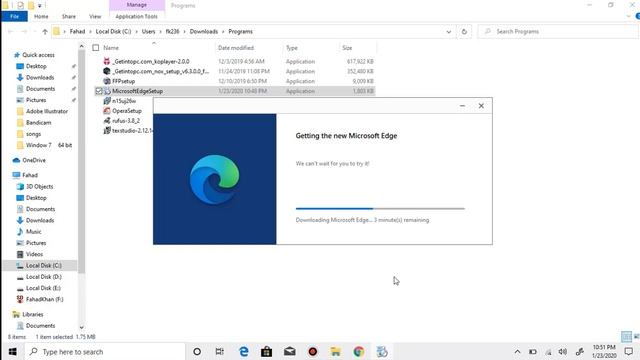Click the taskbar search box
This screenshot has height=360, width=640.
coord(105,351)
